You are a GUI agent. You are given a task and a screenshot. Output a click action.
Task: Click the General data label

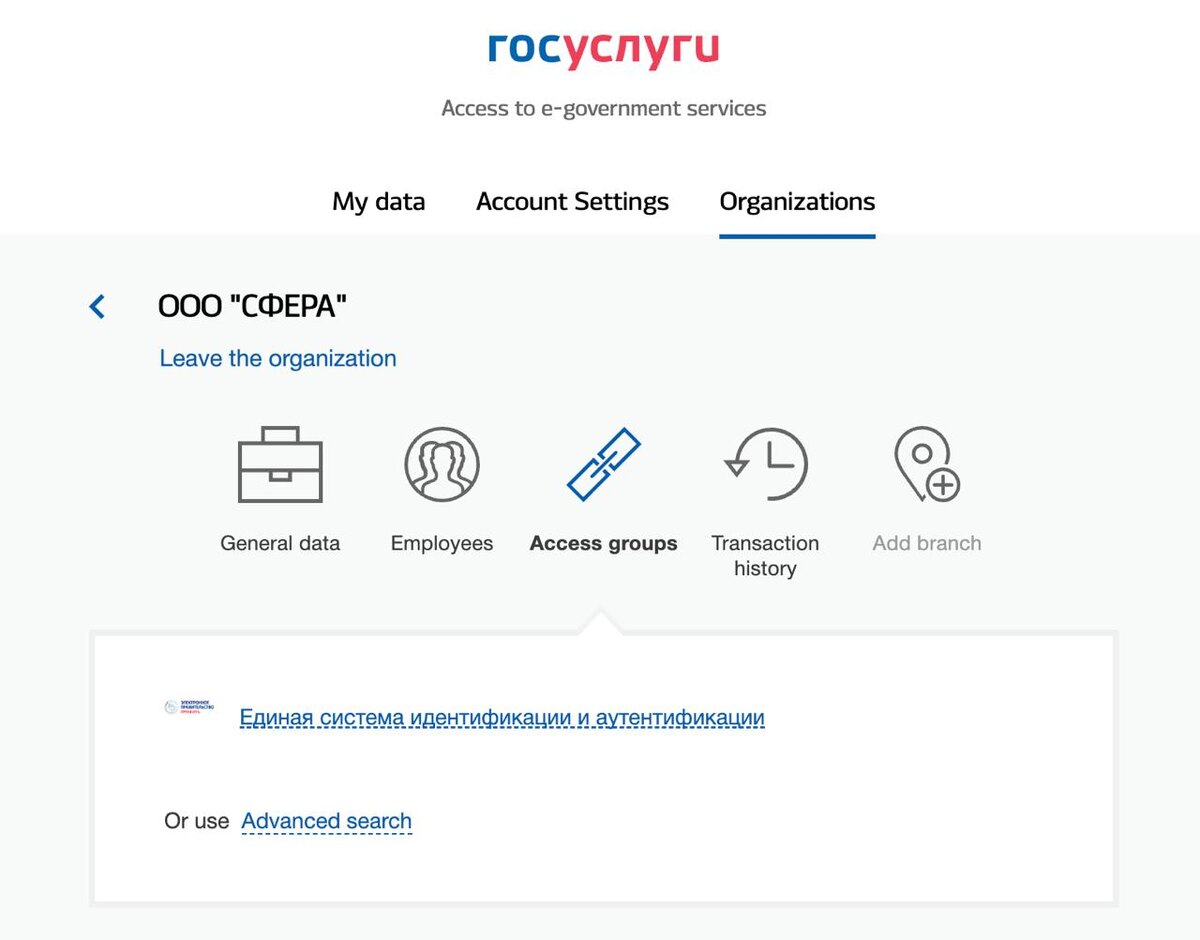(280, 543)
